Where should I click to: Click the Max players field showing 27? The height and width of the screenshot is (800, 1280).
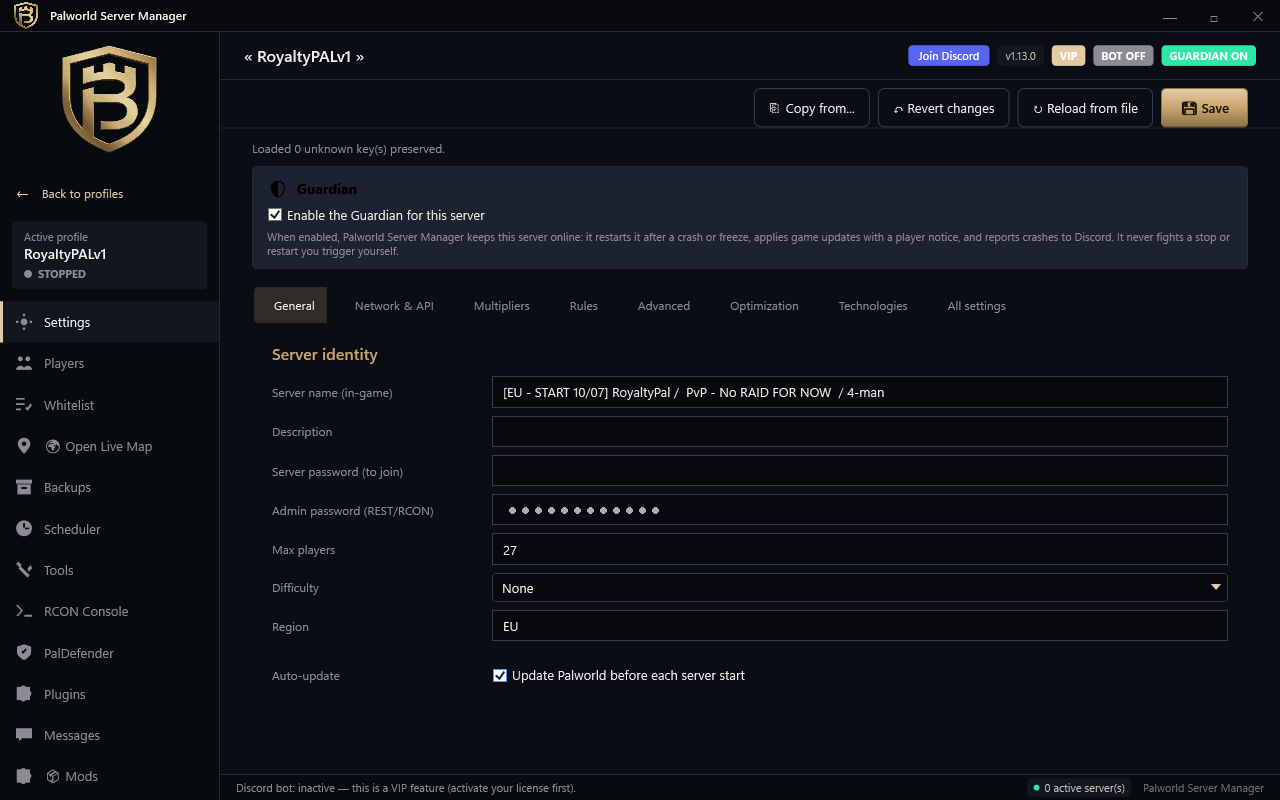coord(859,549)
